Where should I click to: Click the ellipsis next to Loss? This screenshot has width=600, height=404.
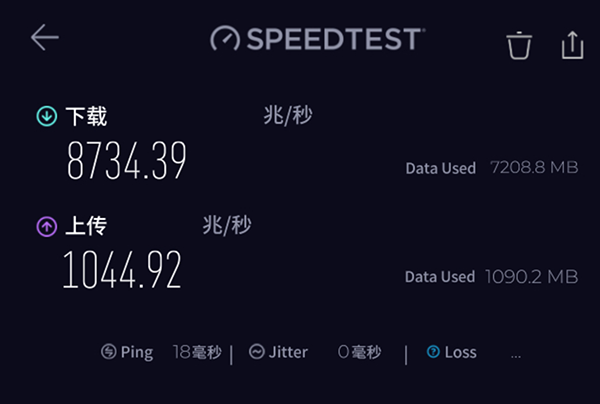point(516,354)
